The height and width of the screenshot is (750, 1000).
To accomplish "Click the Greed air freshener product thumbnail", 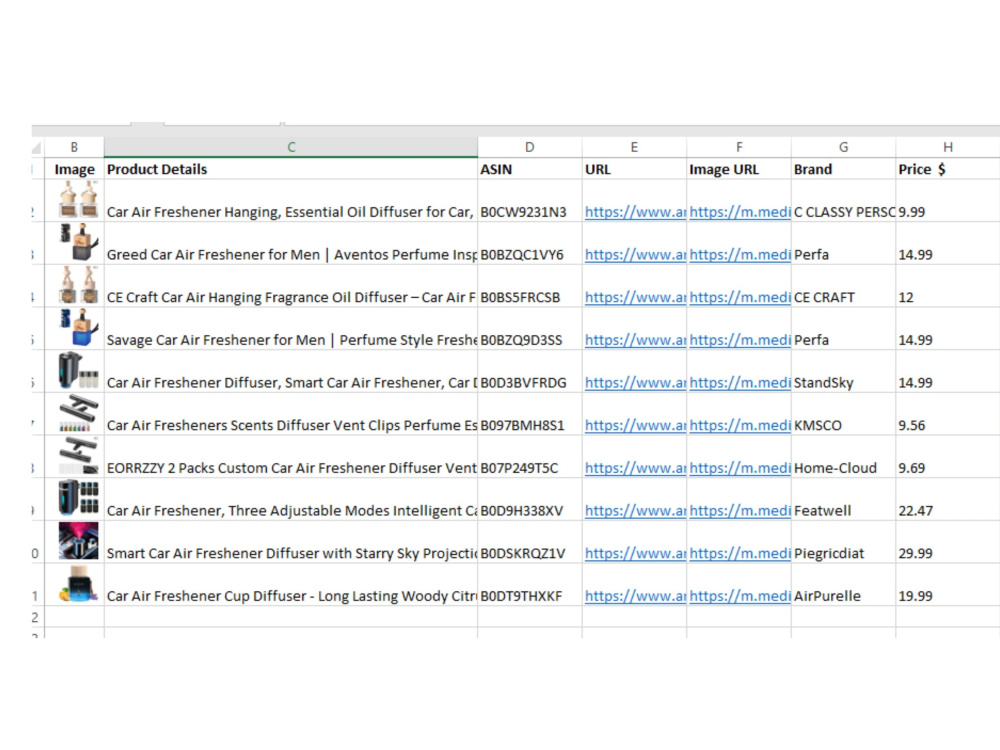I will (78, 242).
